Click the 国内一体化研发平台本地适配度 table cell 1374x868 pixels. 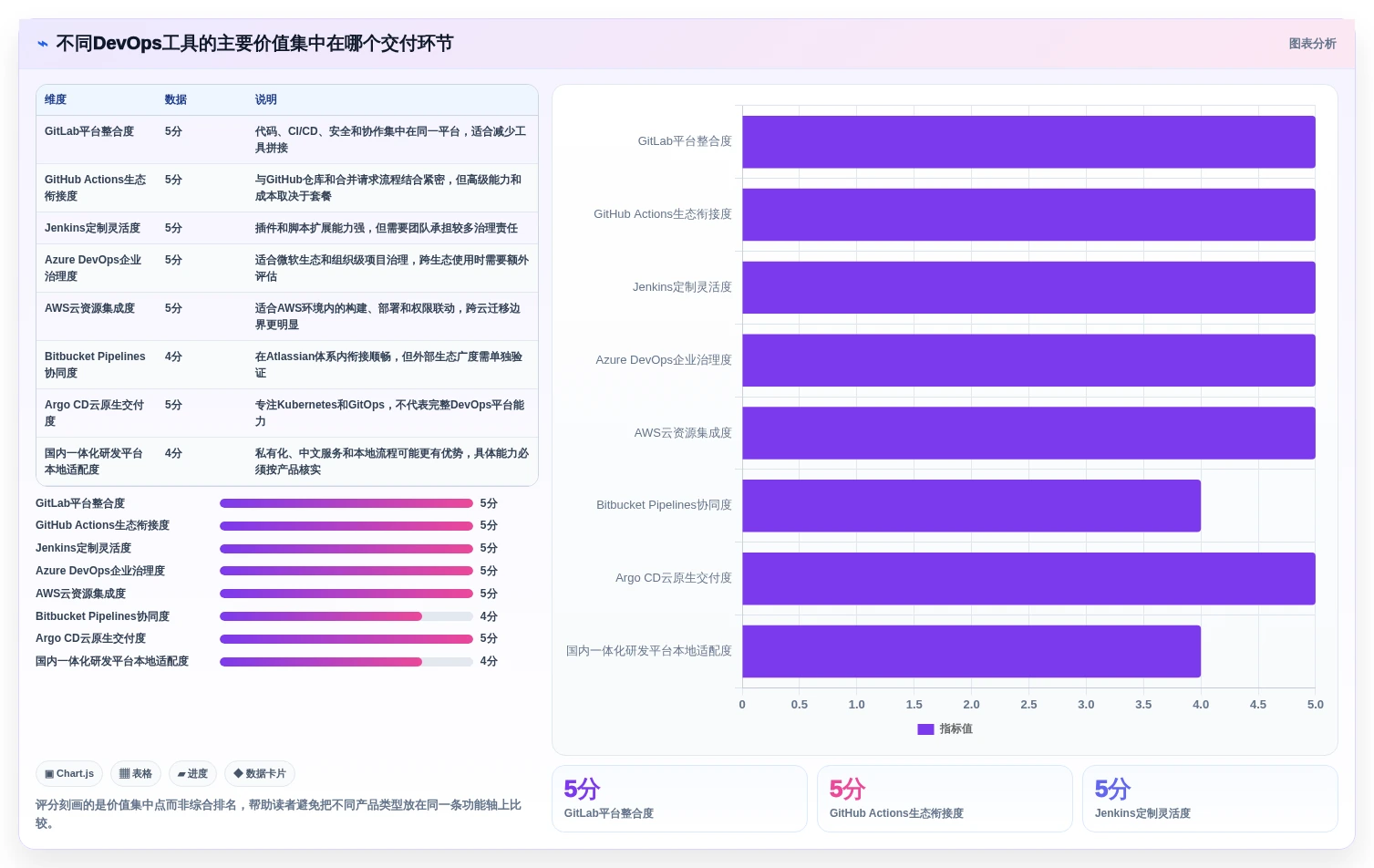[x=95, y=461]
